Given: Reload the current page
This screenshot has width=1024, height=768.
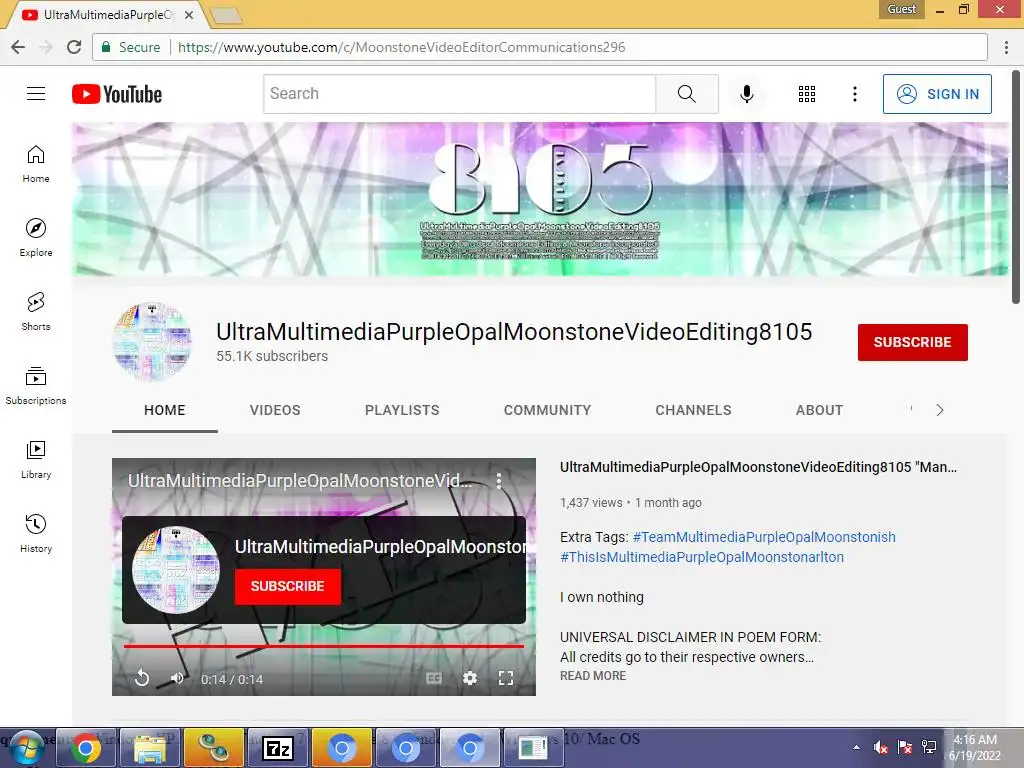Looking at the screenshot, I should pos(74,47).
